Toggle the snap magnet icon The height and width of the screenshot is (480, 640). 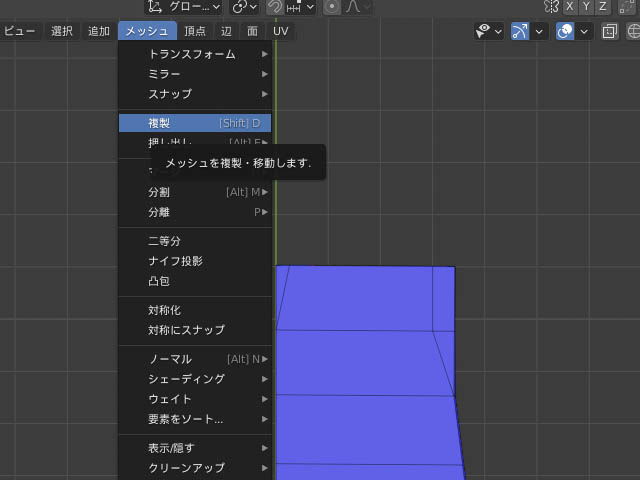click(275, 7)
